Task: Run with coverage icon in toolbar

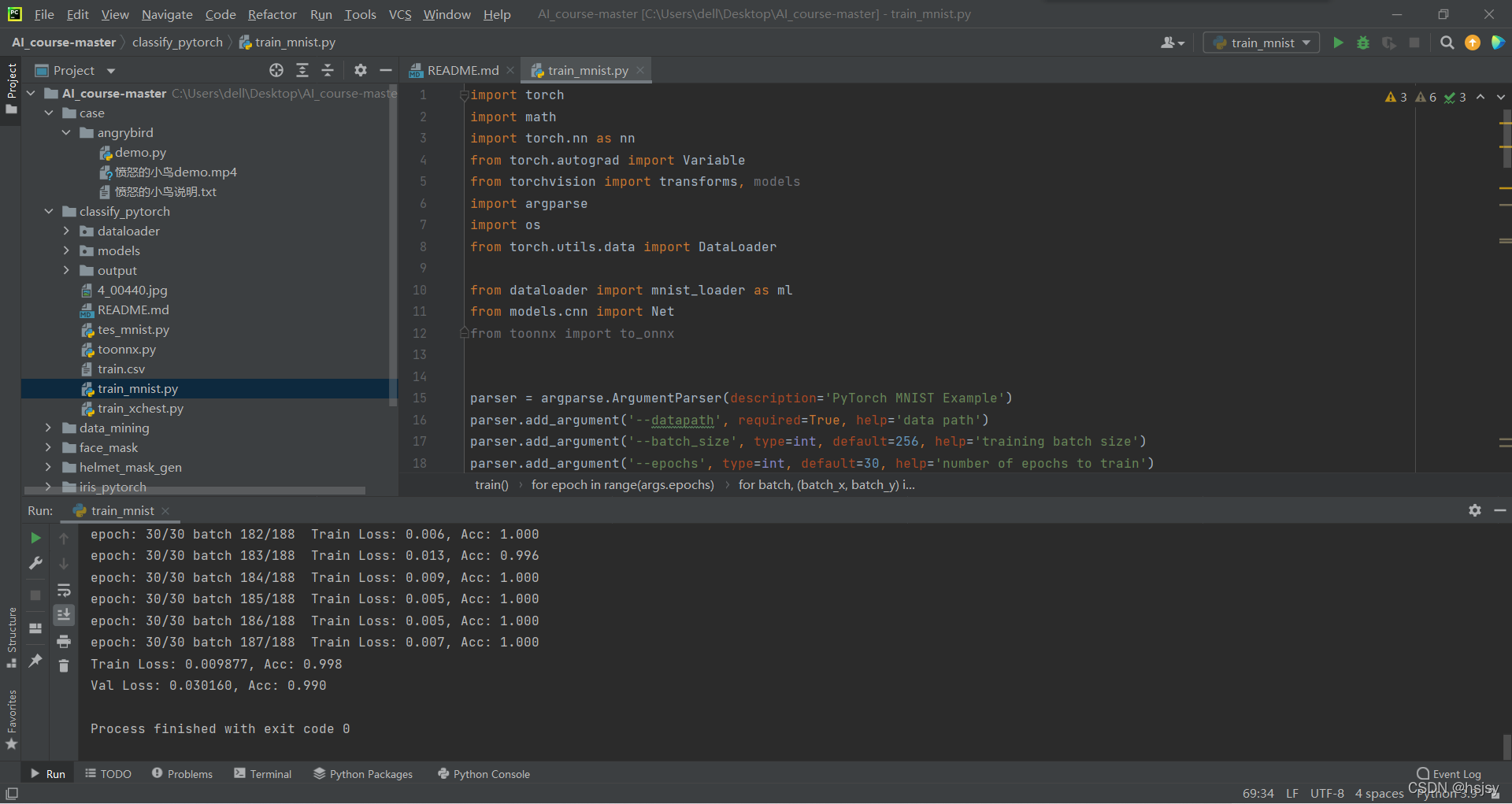Action: 1389,43
